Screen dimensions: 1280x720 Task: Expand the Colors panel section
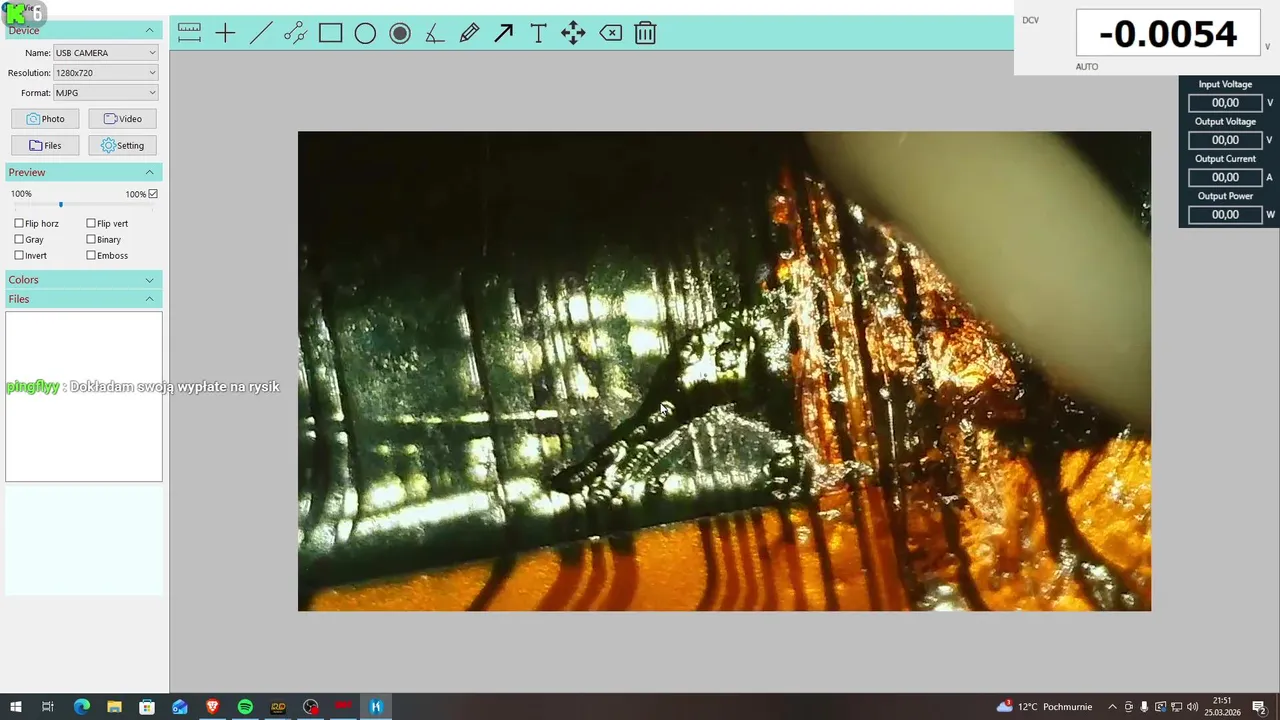coord(150,280)
